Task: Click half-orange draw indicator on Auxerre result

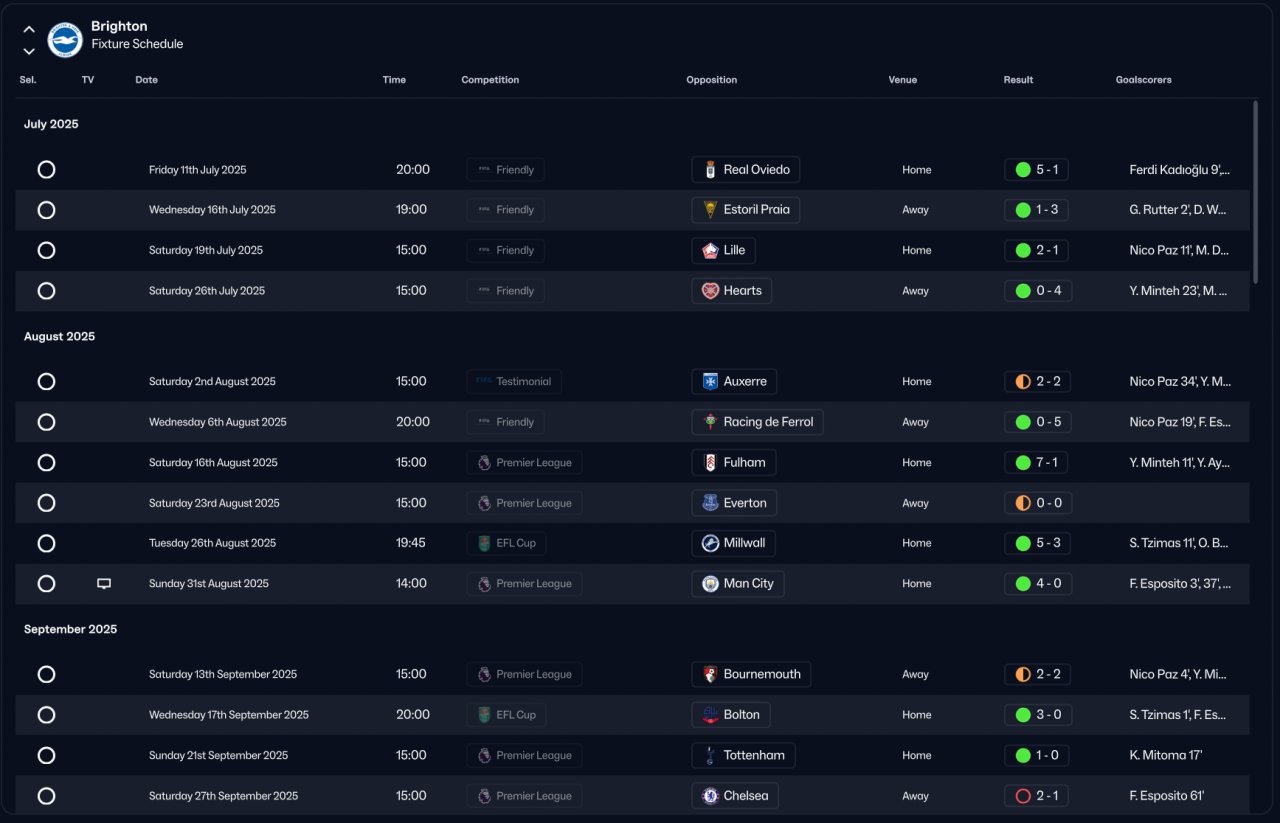Action: click(1023, 382)
